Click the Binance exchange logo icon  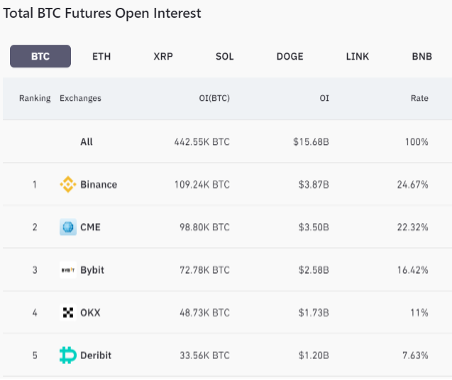[x=68, y=184]
